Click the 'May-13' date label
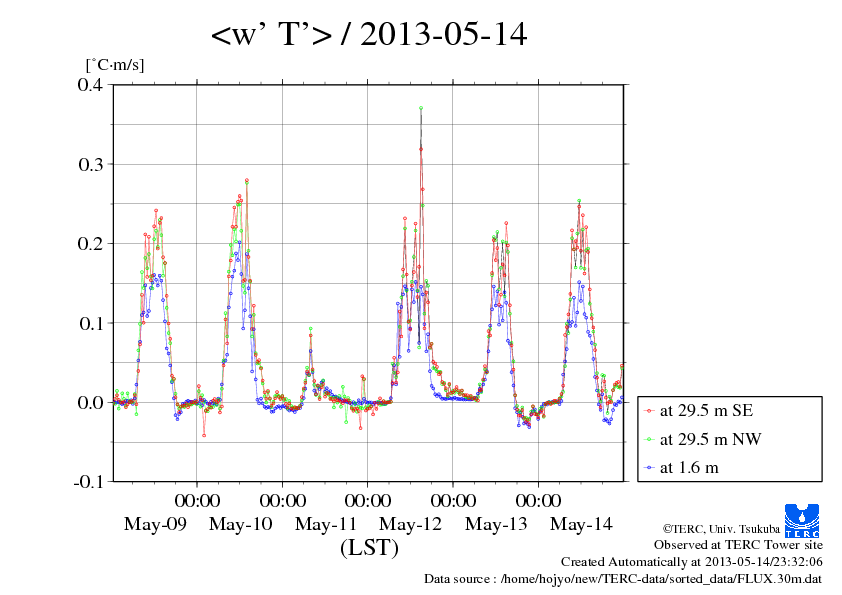Screen dimensions: 842x595 coord(496,524)
